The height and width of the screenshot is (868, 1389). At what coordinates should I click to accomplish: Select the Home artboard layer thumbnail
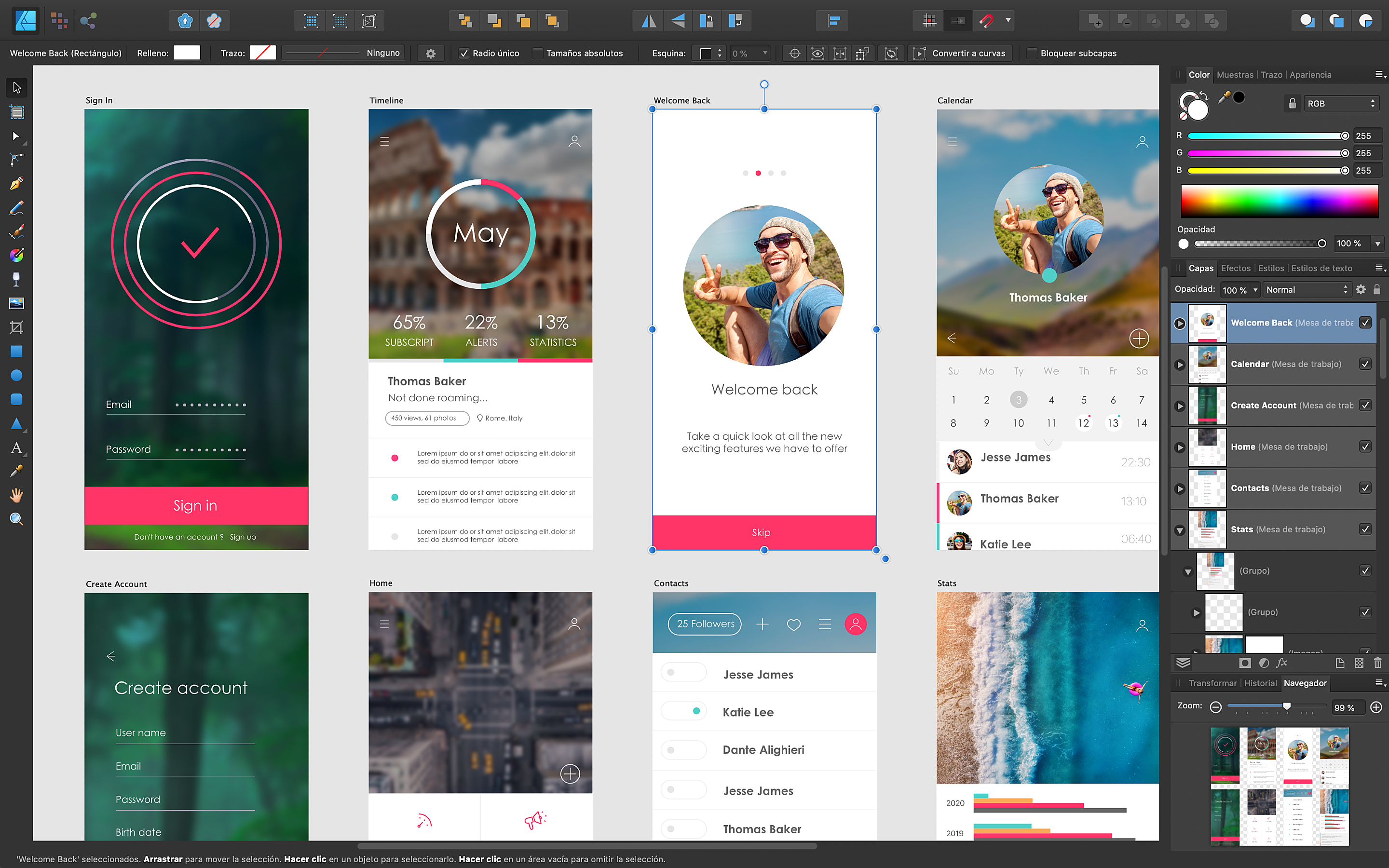[1207, 447]
